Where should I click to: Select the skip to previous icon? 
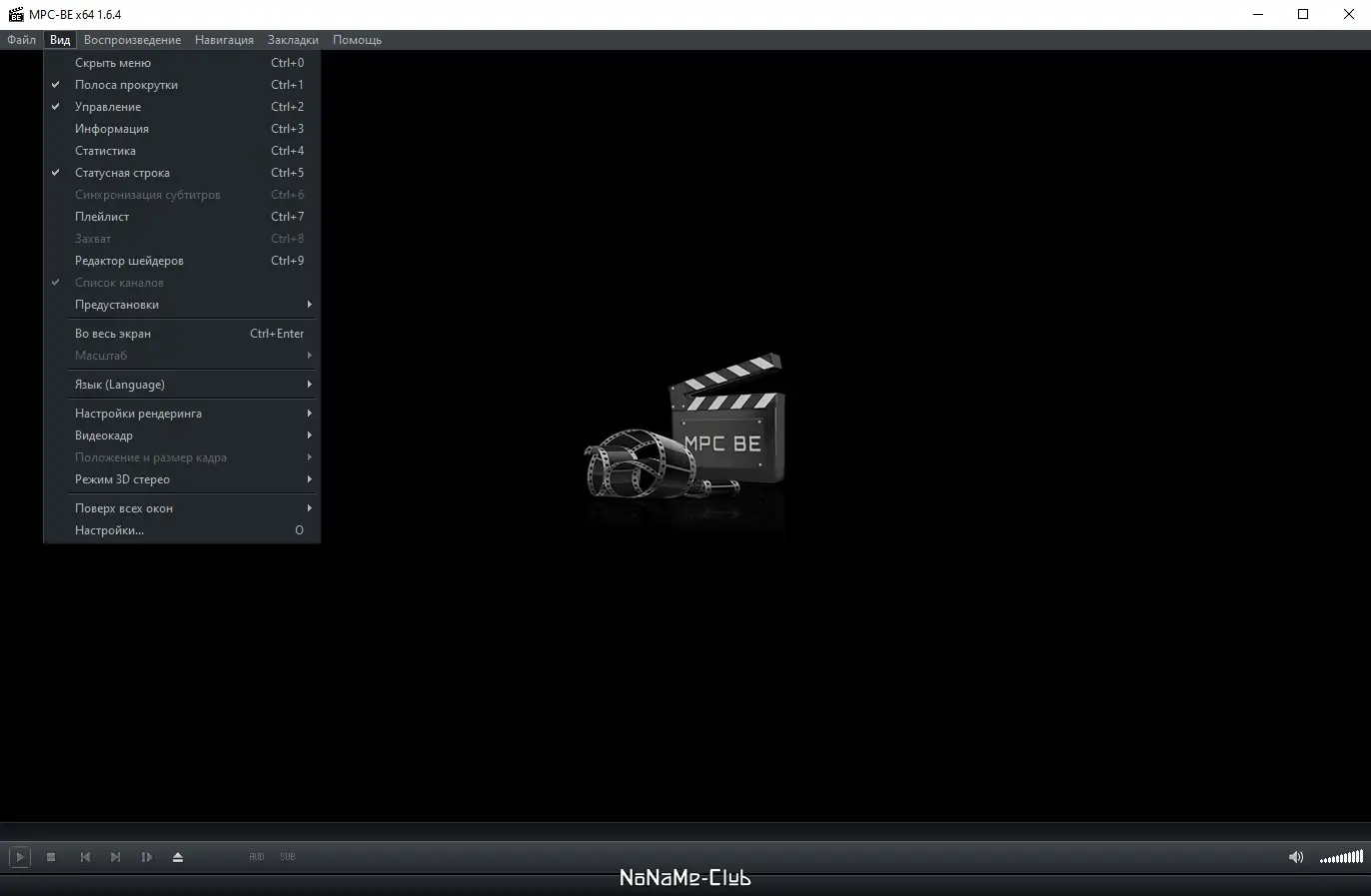85,856
